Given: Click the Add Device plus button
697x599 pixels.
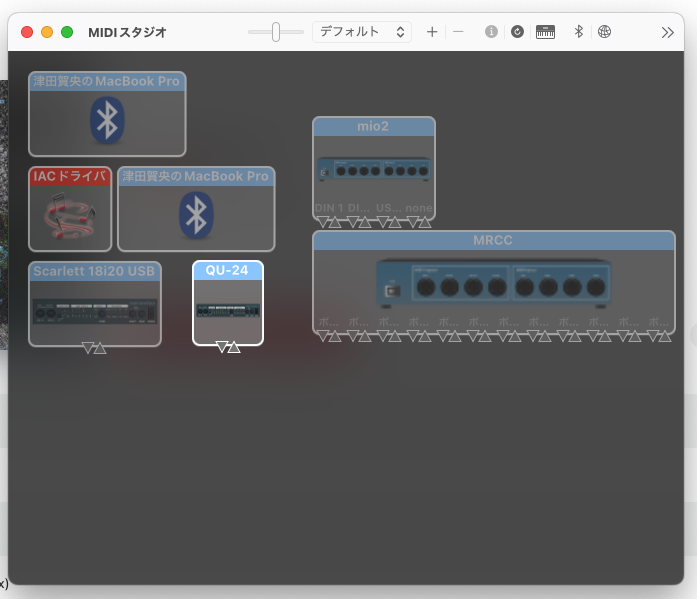Looking at the screenshot, I should coord(432,32).
